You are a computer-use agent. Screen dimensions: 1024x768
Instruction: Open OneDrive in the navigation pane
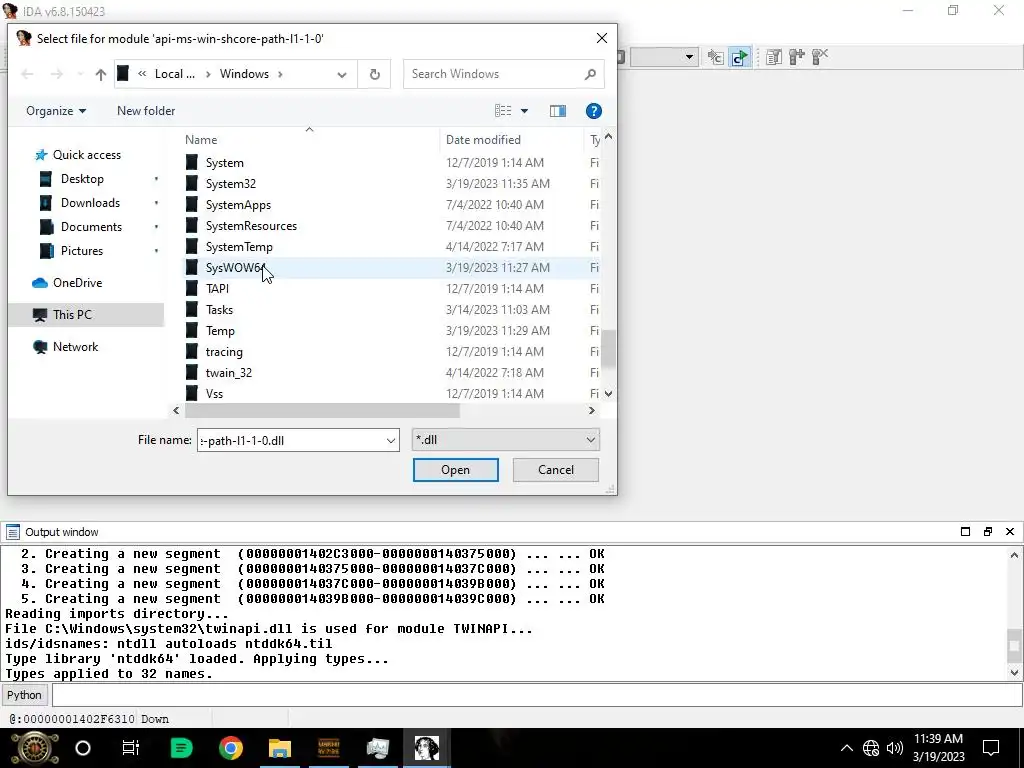pos(77,283)
